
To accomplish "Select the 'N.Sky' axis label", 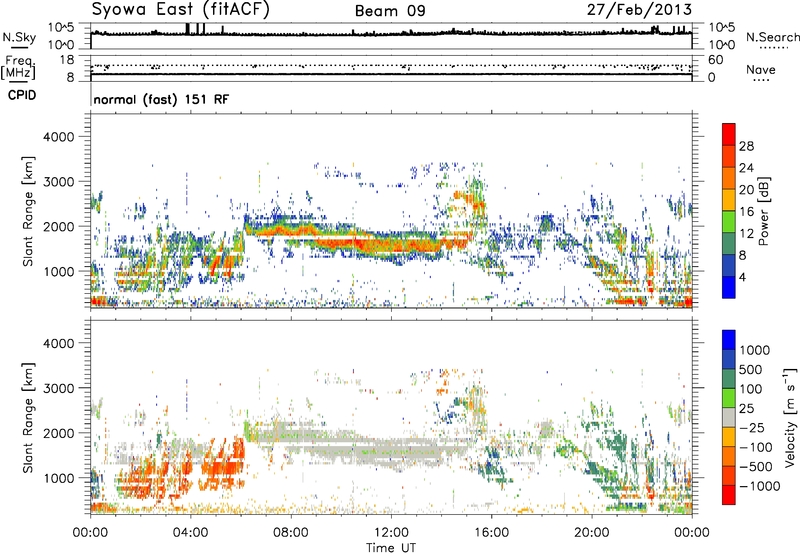I will (19, 38).
